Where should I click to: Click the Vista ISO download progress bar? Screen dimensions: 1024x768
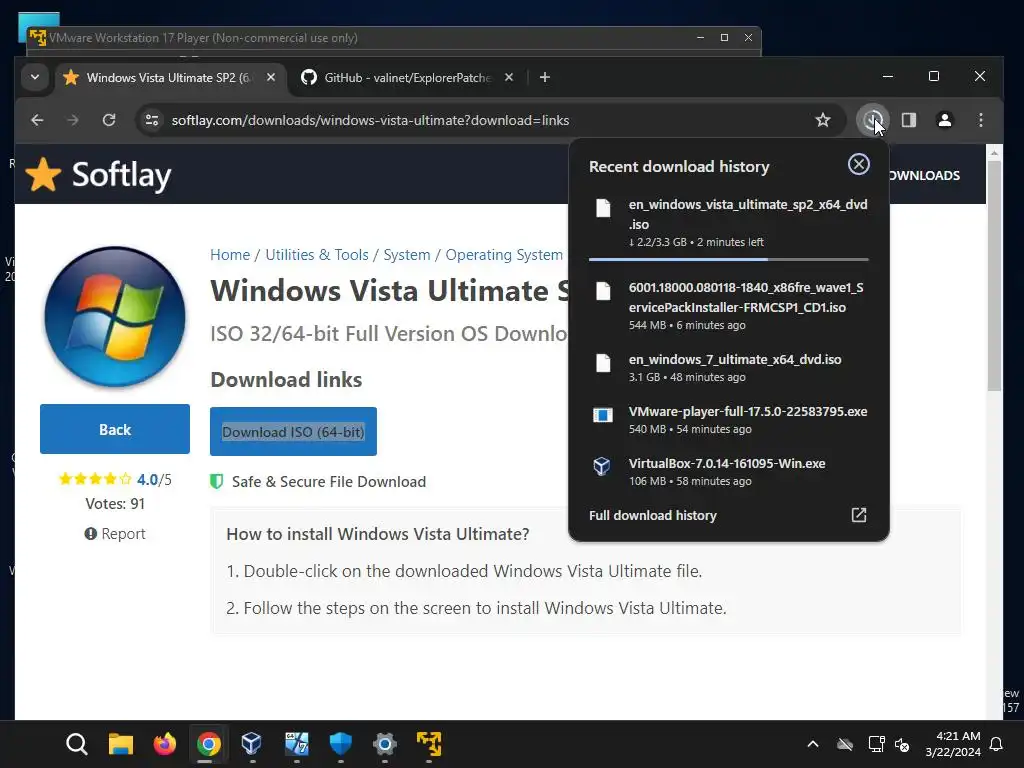[729, 259]
